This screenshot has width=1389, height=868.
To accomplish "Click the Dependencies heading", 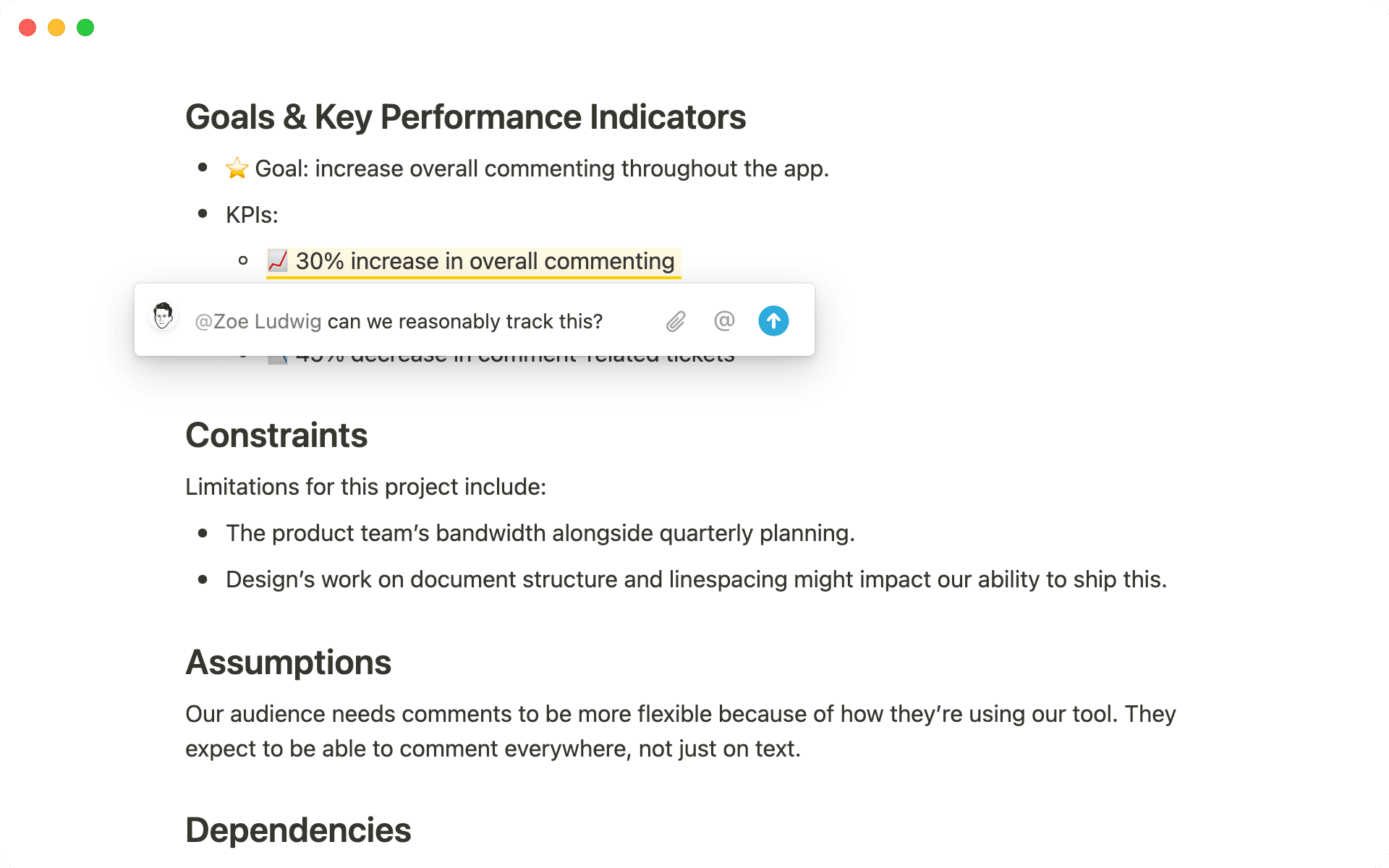I will pos(298,829).
